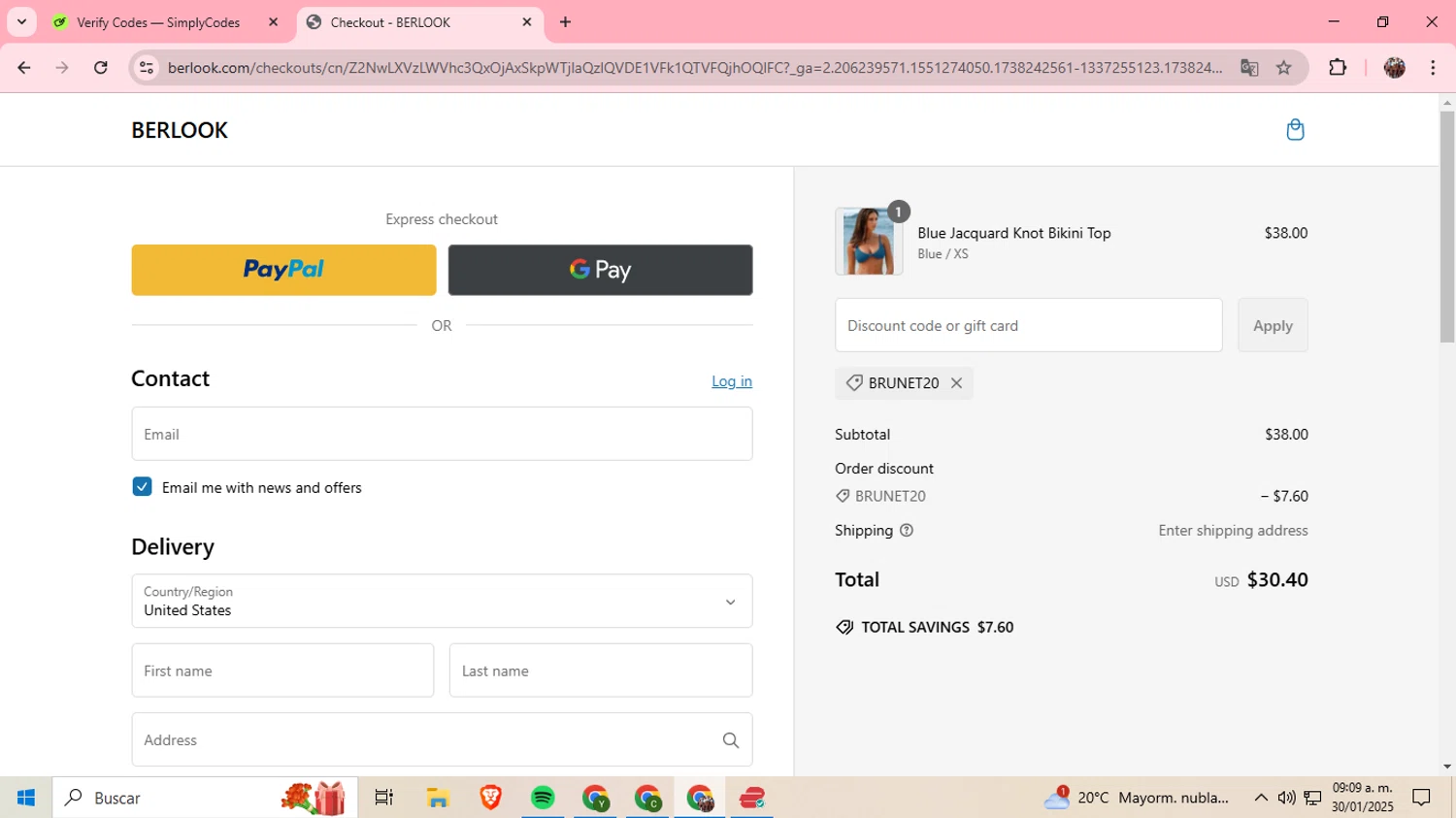Viewport: 1456px width, 818px height.
Task: Show hidden system tray icons
Action: pyautogui.click(x=1261, y=798)
